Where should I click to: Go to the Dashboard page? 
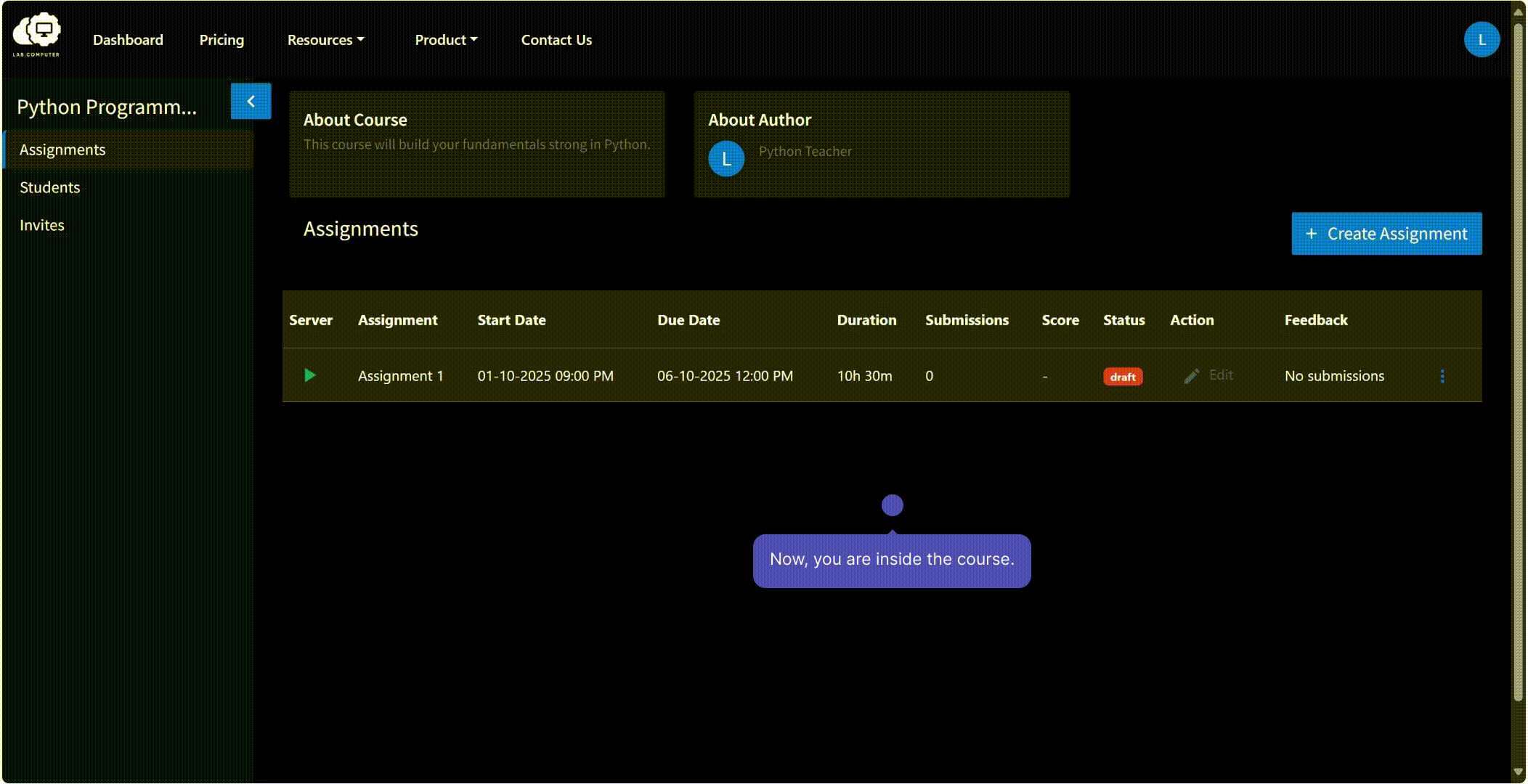pos(128,40)
